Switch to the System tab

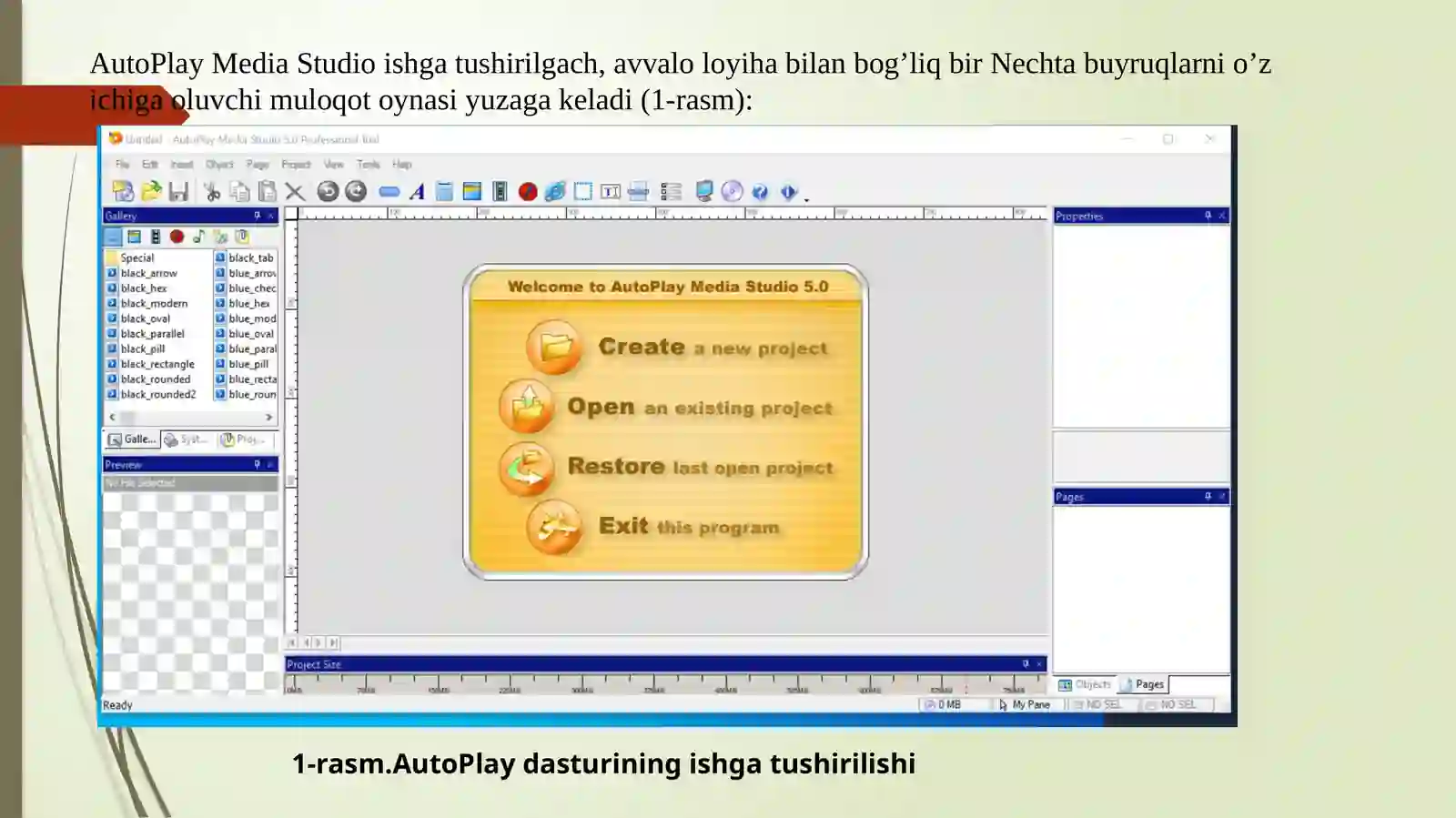(x=187, y=439)
